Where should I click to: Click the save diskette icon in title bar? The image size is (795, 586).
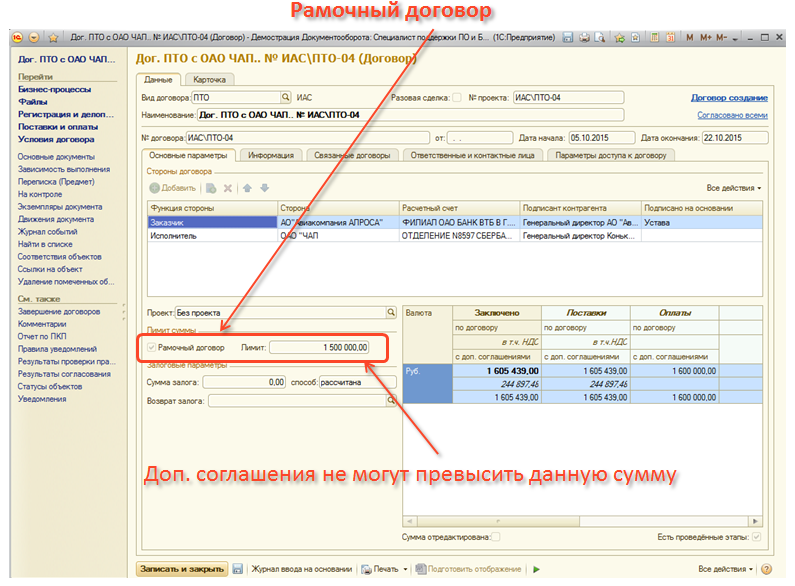[568, 37]
